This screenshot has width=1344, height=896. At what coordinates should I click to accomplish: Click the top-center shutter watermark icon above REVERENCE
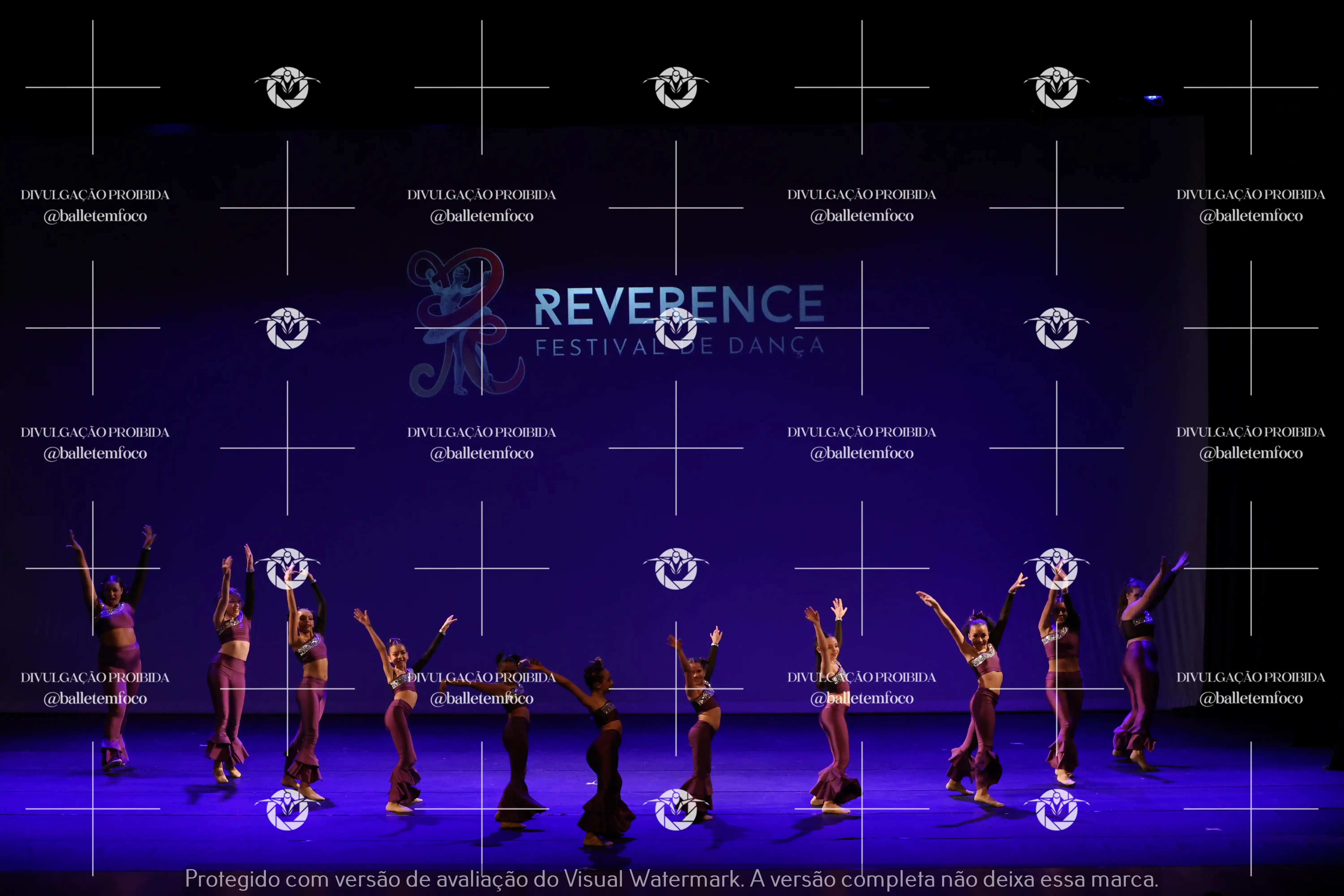tap(676, 87)
